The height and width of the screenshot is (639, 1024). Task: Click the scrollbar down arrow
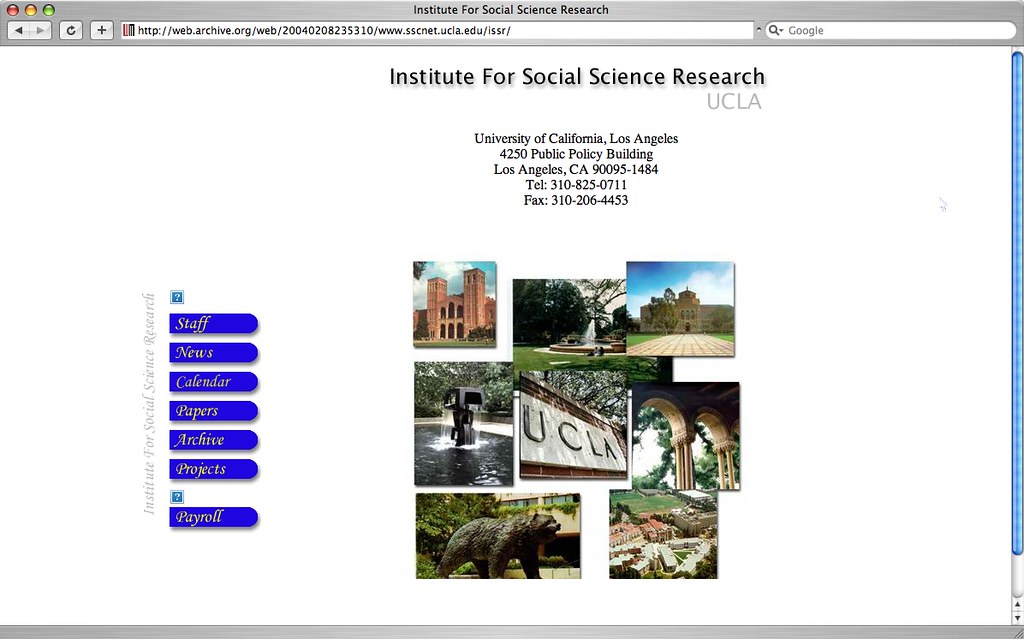[x=1016, y=617]
